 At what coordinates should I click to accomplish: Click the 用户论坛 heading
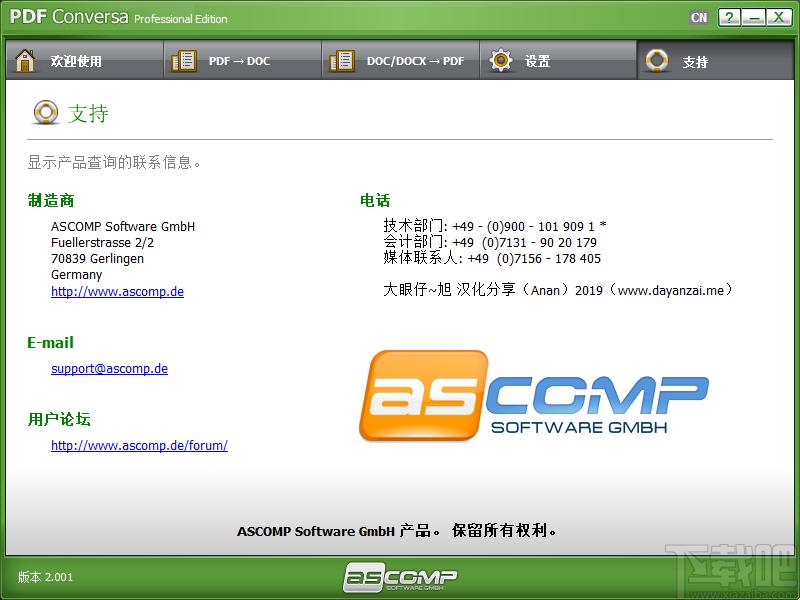tap(59, 419)
